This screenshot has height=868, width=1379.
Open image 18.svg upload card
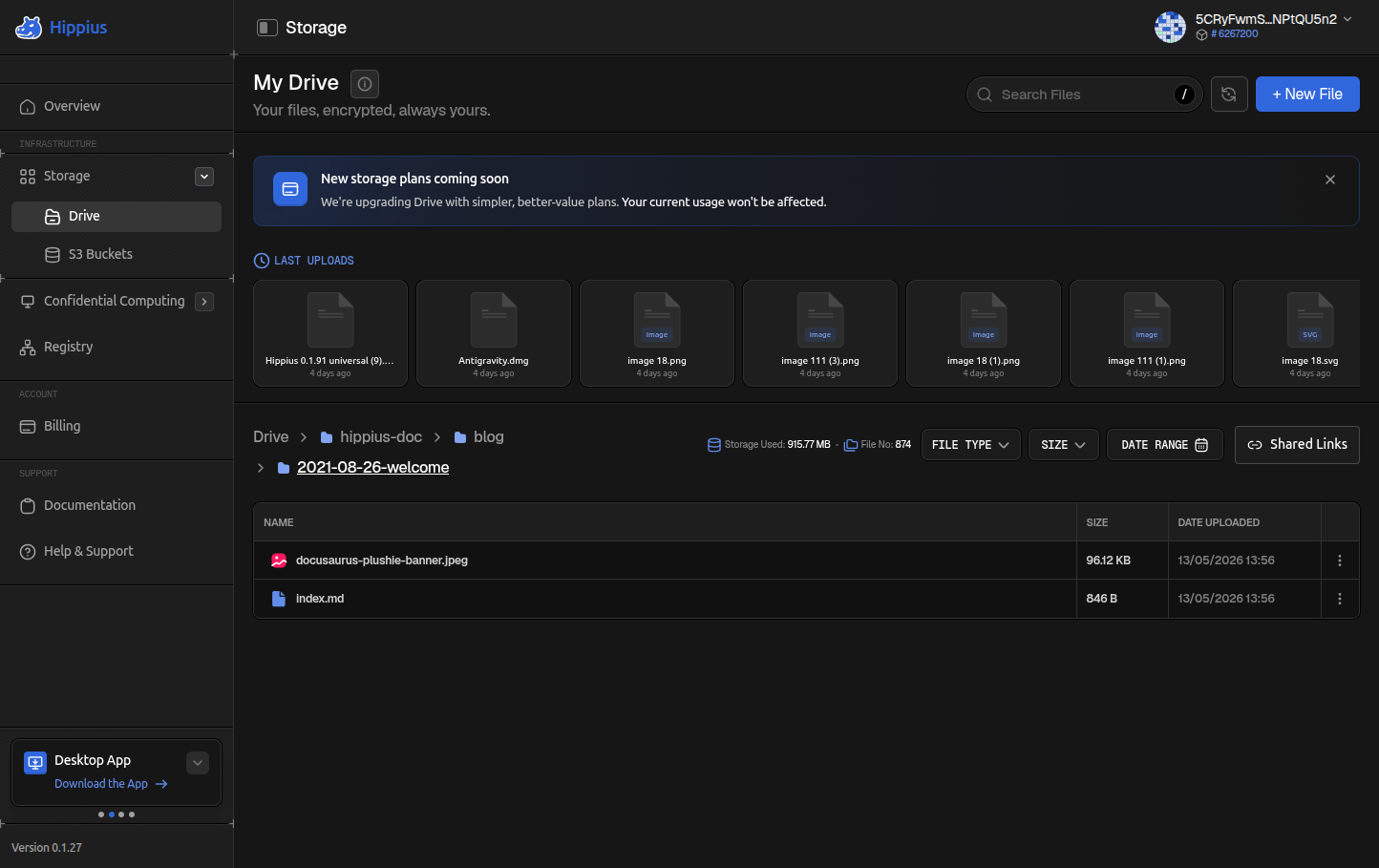[1297, 333]
